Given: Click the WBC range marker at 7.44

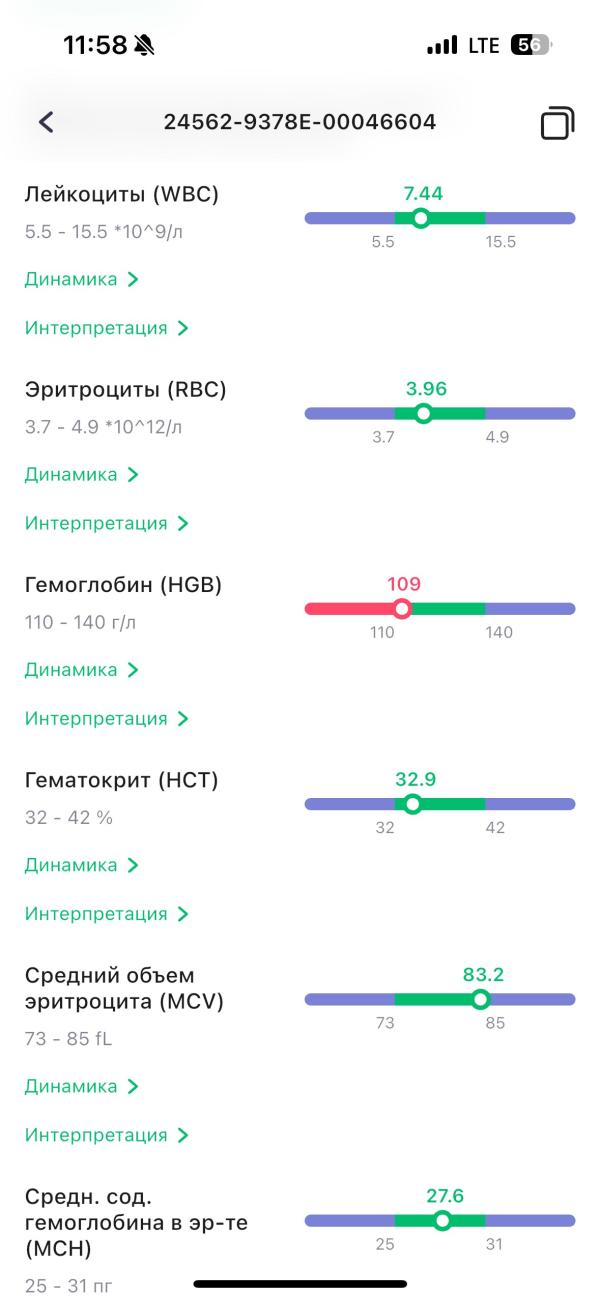Looking at the screenshot, I should coord(421,218).
